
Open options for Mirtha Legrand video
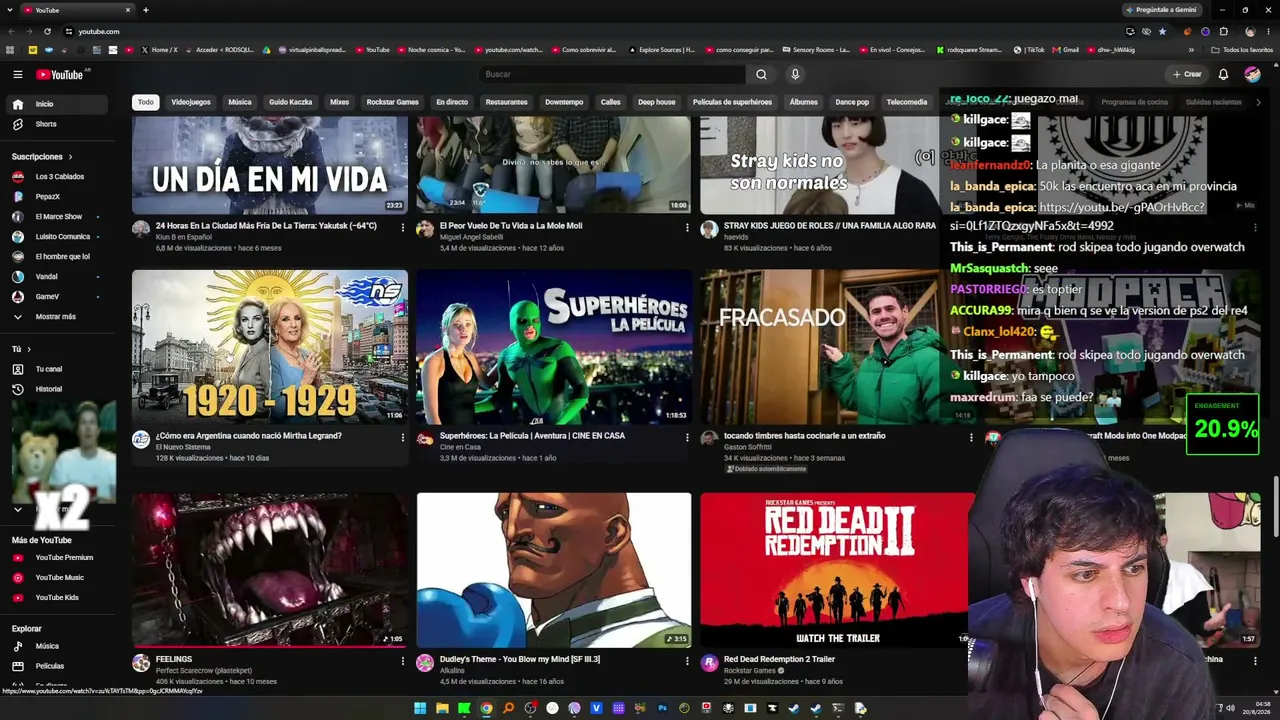pyautogui.click(x=403, y=437)
